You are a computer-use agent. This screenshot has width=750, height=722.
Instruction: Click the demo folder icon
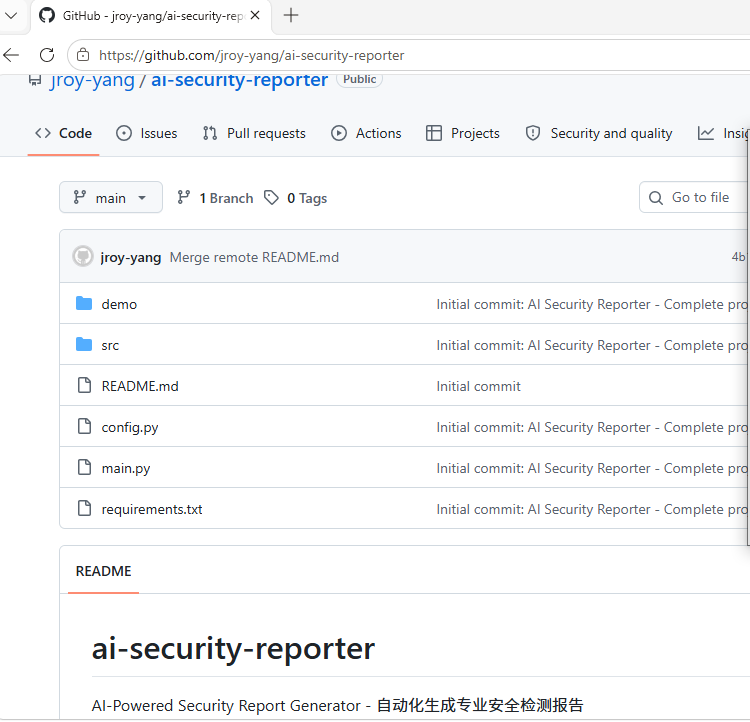[84, 304]
